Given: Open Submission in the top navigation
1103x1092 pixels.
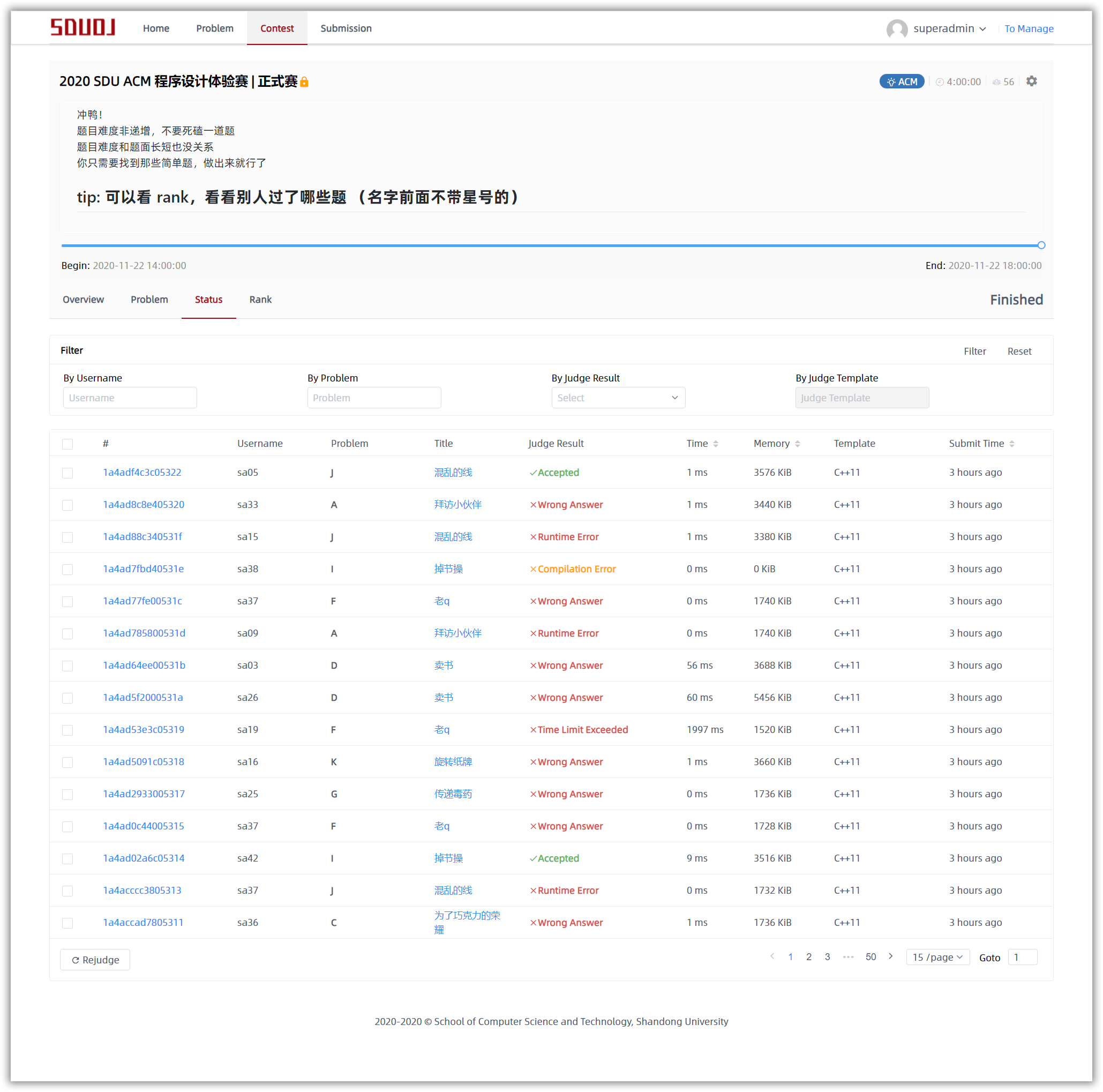Looking at the screenshot, I should pos(346,28).
